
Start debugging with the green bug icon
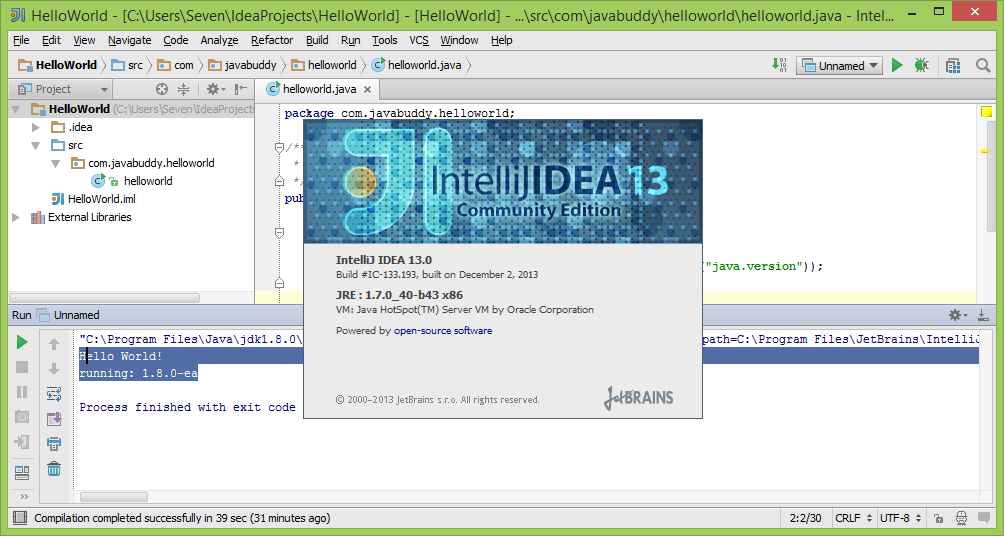point(921,65)
